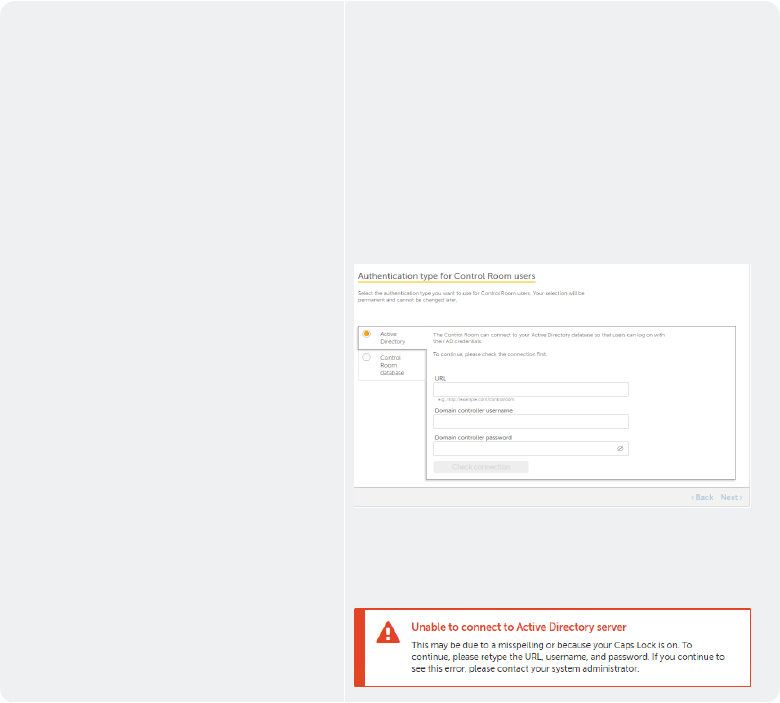Click the 'Authentication type for Control Room users' title
Viewport: 780px width, 703px height.
[446, 276]
